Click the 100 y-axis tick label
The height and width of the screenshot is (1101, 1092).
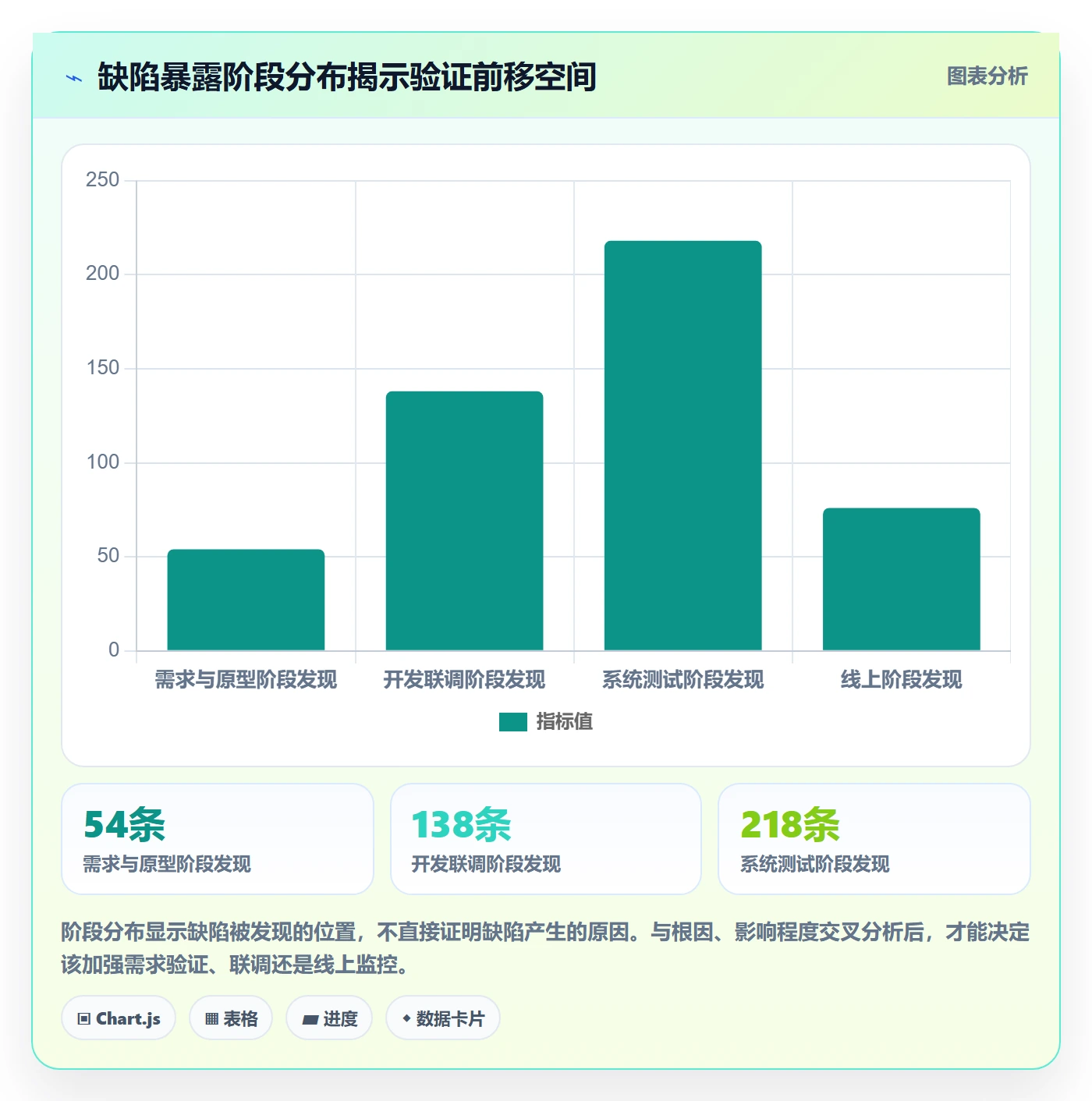tap(103, 462)
